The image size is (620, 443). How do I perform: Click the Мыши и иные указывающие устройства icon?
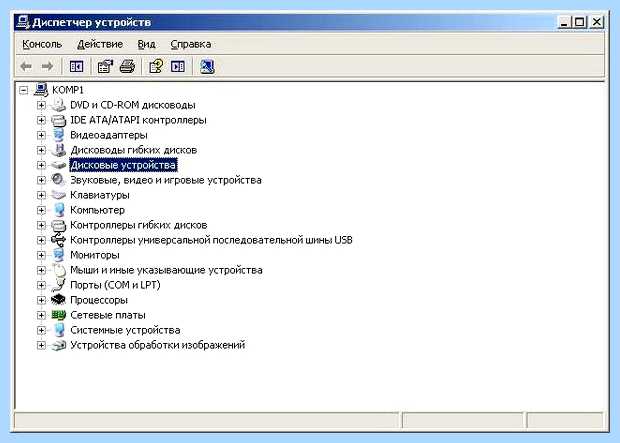tap(59, 270)
